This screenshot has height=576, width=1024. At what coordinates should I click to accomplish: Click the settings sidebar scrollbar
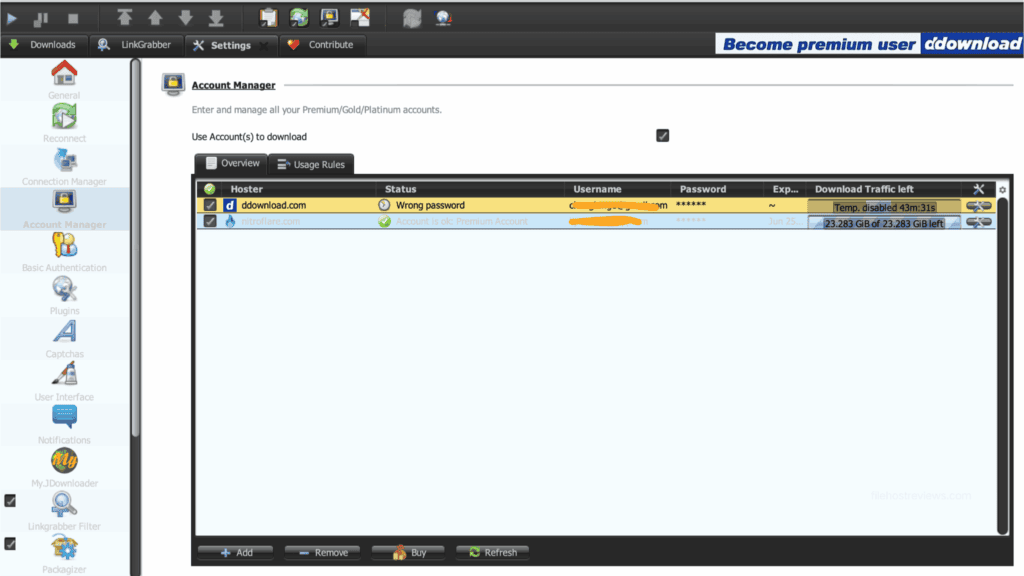click(x=135, y=248)
